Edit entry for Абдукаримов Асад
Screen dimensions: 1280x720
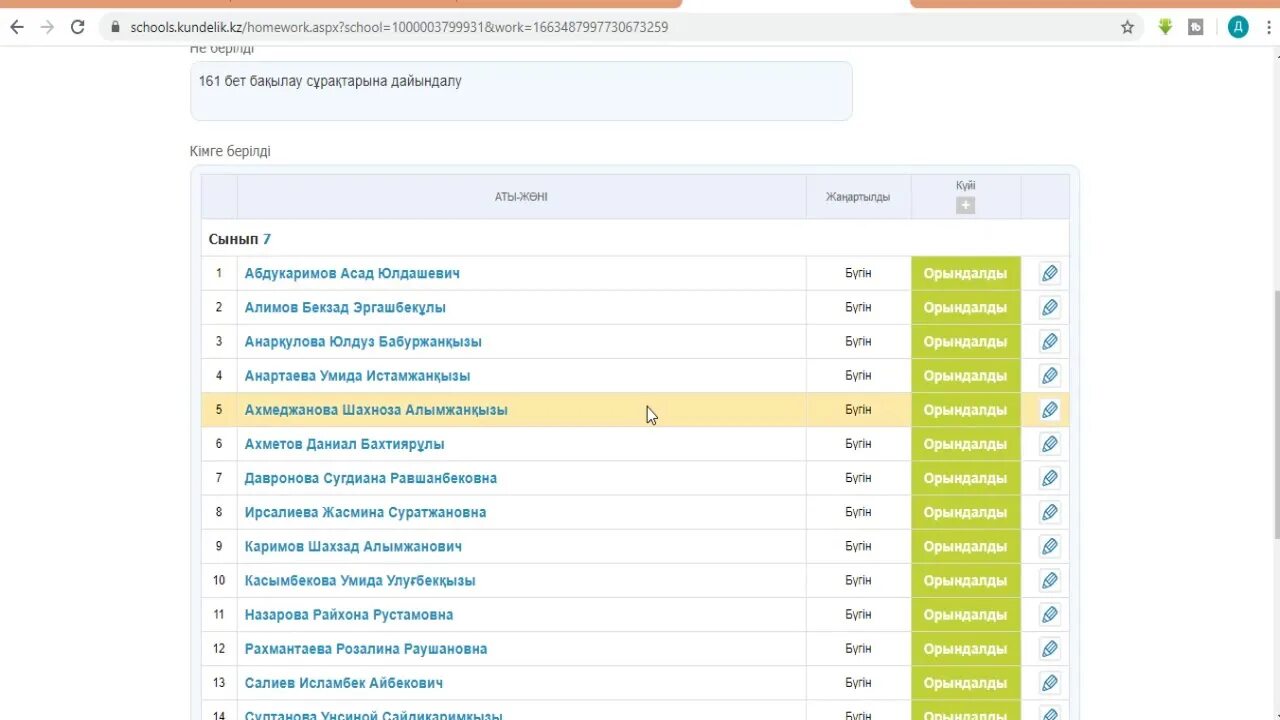click(1049, 273)
